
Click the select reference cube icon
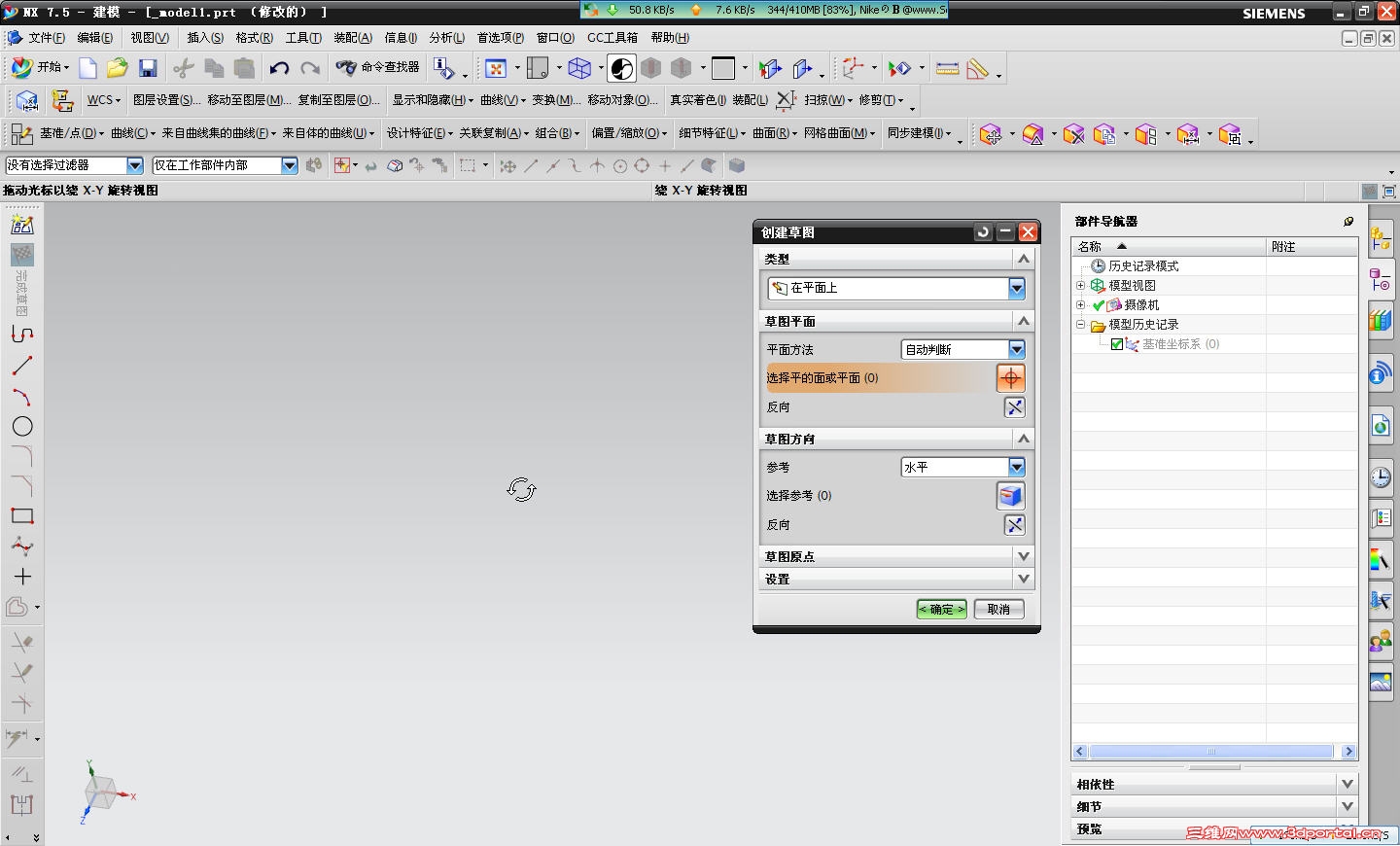coord(1011,496)
